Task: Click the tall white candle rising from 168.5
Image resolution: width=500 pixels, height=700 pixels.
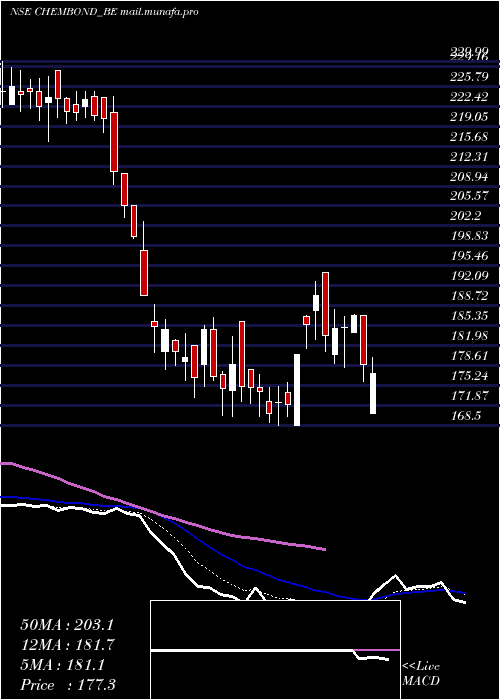Action: pyautogui.click(x=296, y=390)
